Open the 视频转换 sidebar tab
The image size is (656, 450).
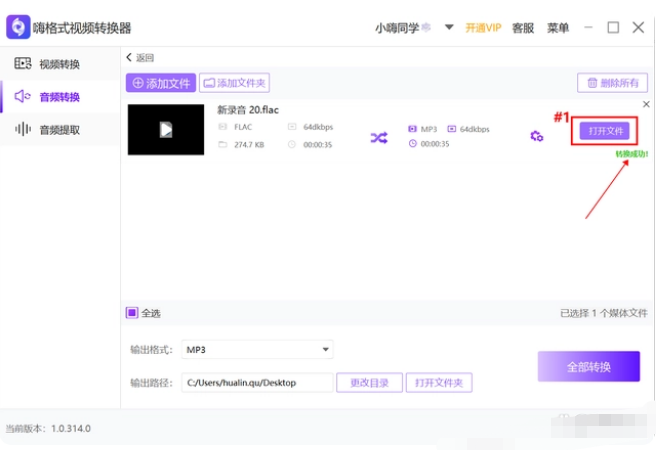(59, 65)
